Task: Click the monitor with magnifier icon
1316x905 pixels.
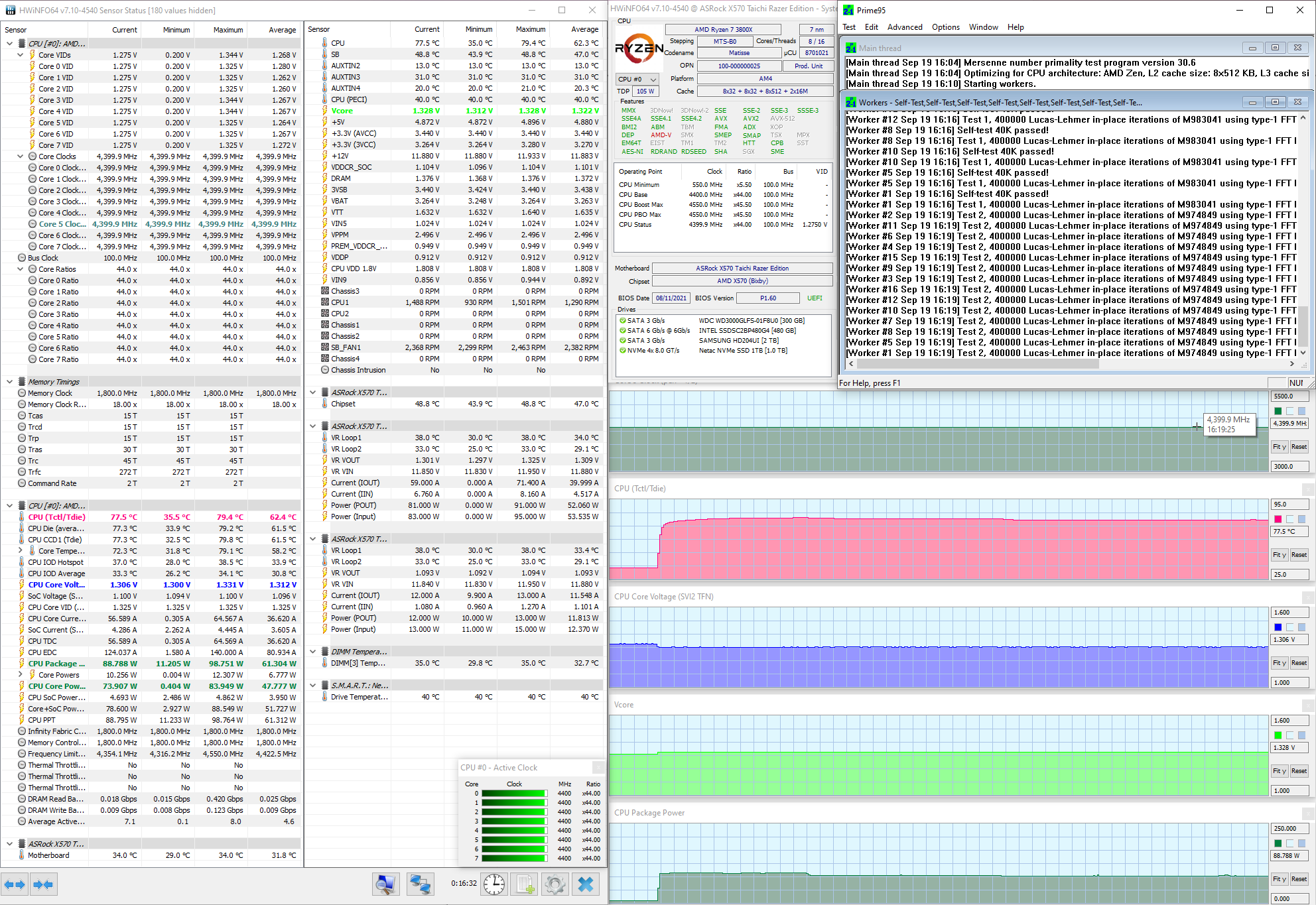Action: point(385,884)
